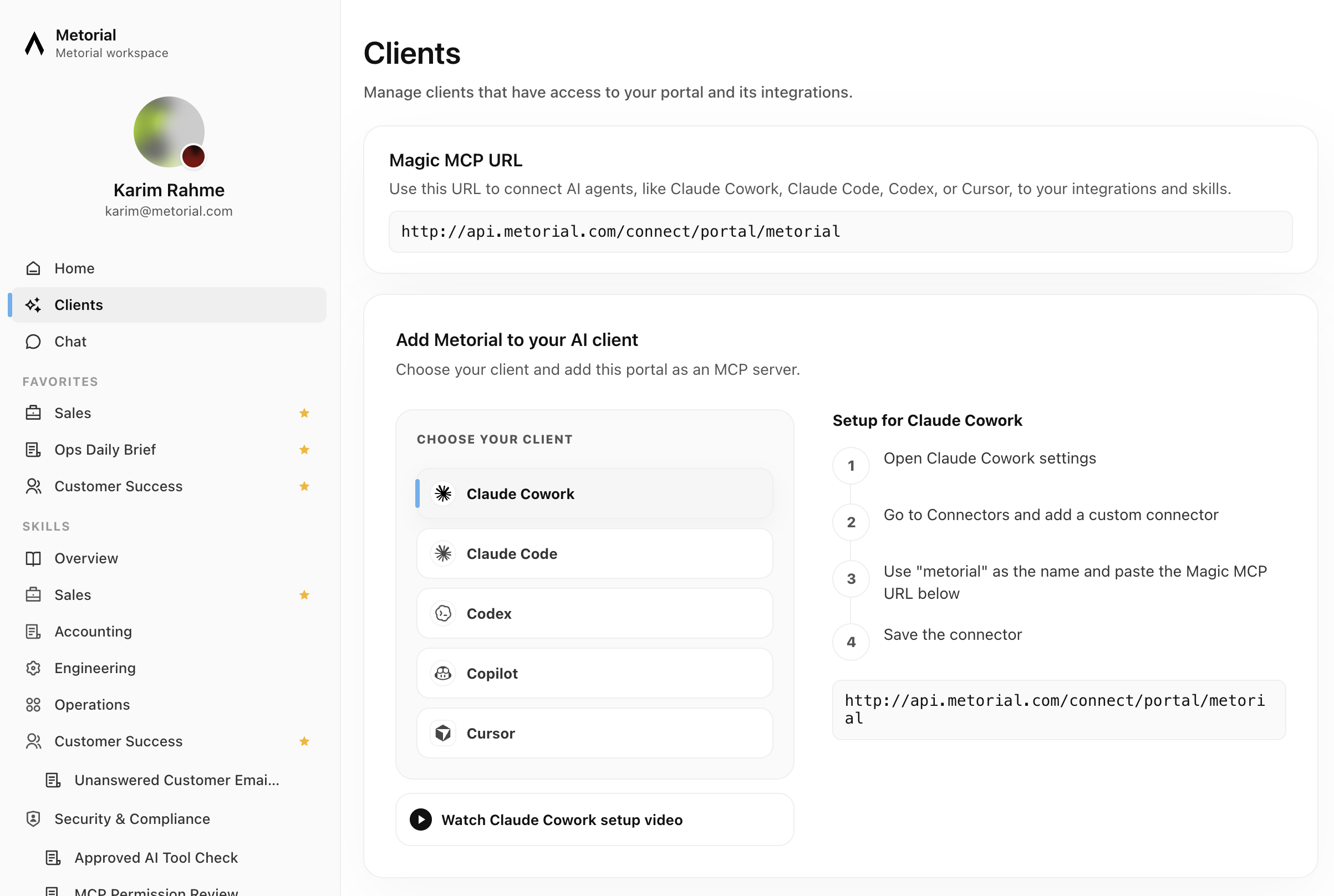Open Chat from the sidebar
Viewport: 1334px width, 896px height.
pyautogui.click(x=169, y=341)
